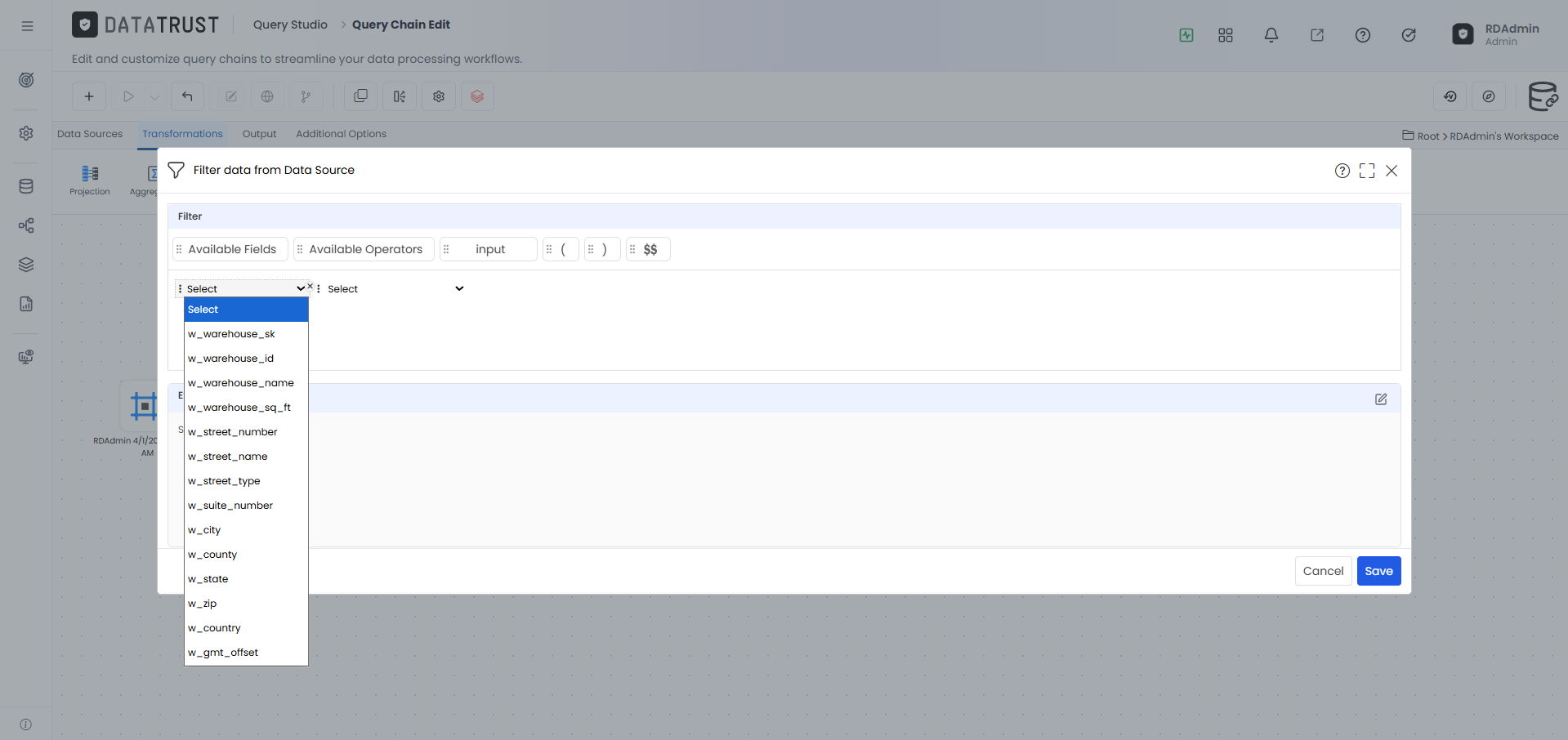
Task: Switch to the Transformations tab
Action: (x=182, y=134)
